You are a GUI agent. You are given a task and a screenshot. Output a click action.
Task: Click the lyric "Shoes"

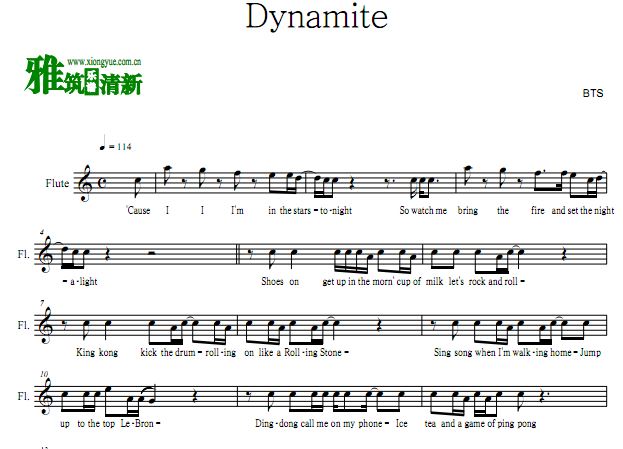(x=272, y=281)
